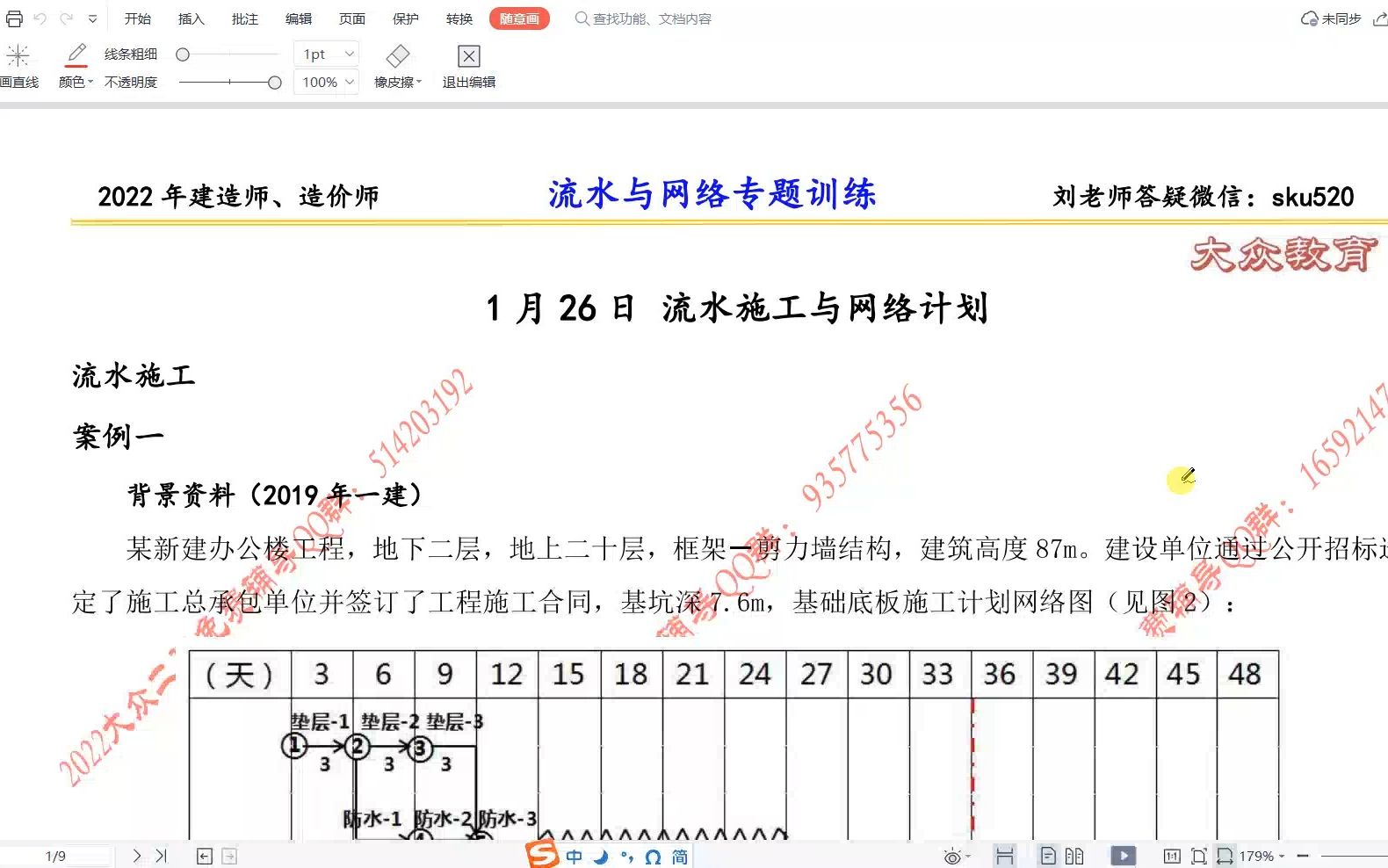The height and width of the screenshot is (868, 1388).
Task: Click the share icon next to 未同步
Action: pos(1380,18)
